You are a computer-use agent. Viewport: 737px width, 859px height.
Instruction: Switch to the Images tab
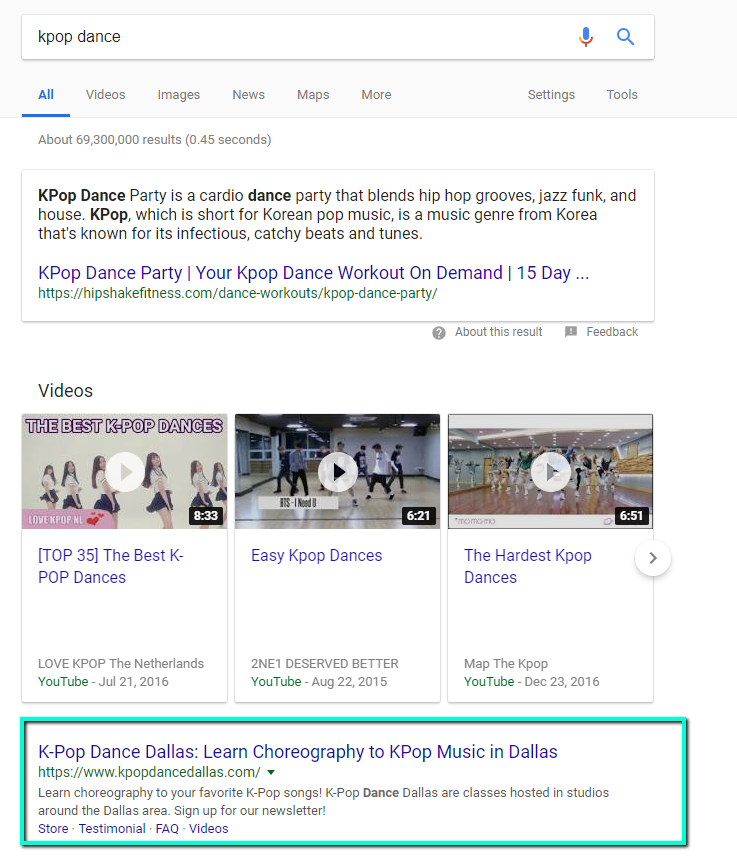179,95
